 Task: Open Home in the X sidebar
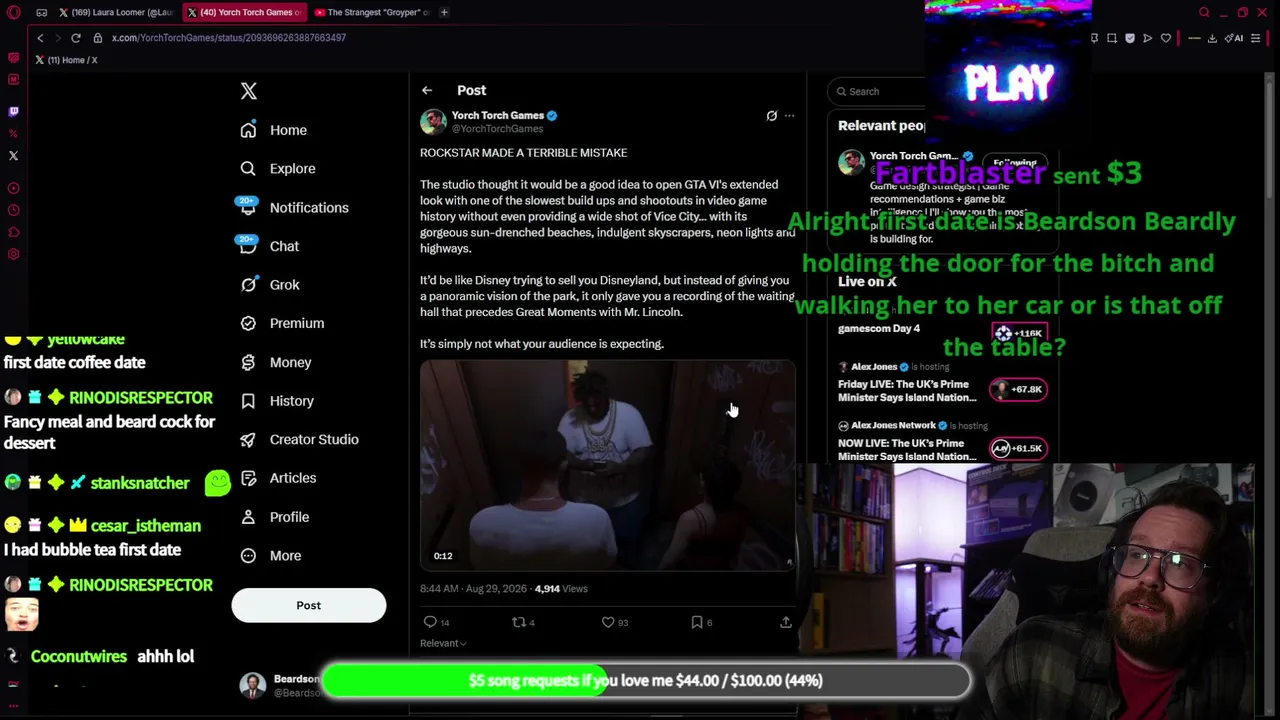coord(274,130)
